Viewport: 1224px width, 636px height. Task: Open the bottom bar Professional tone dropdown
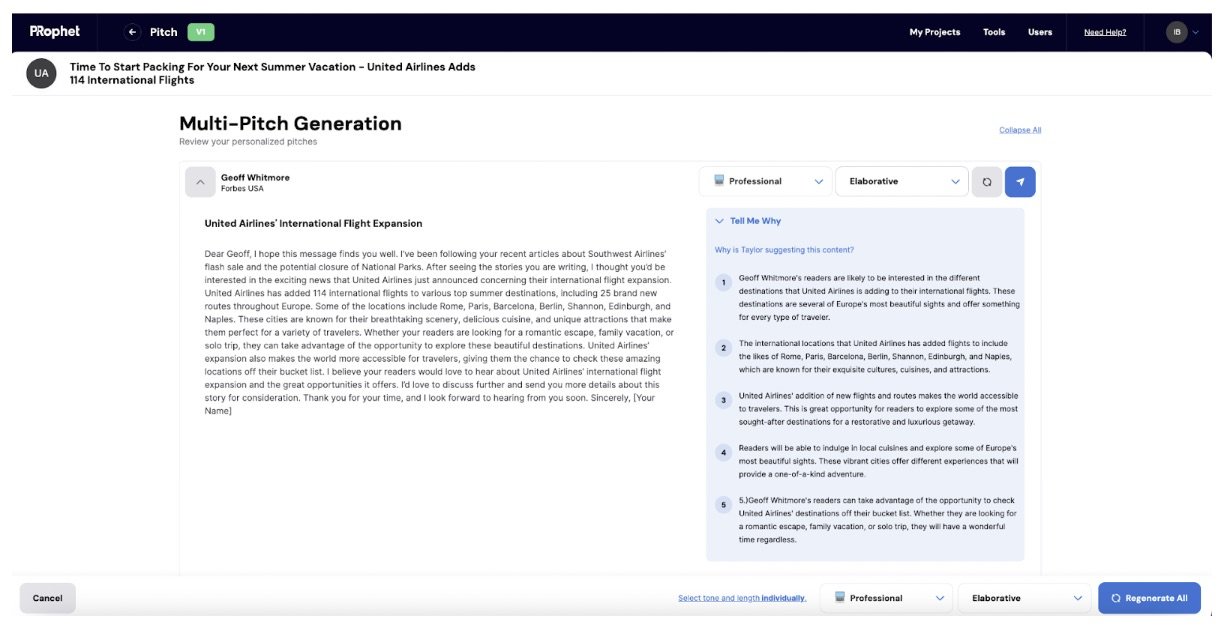click(x=887, y=598)
